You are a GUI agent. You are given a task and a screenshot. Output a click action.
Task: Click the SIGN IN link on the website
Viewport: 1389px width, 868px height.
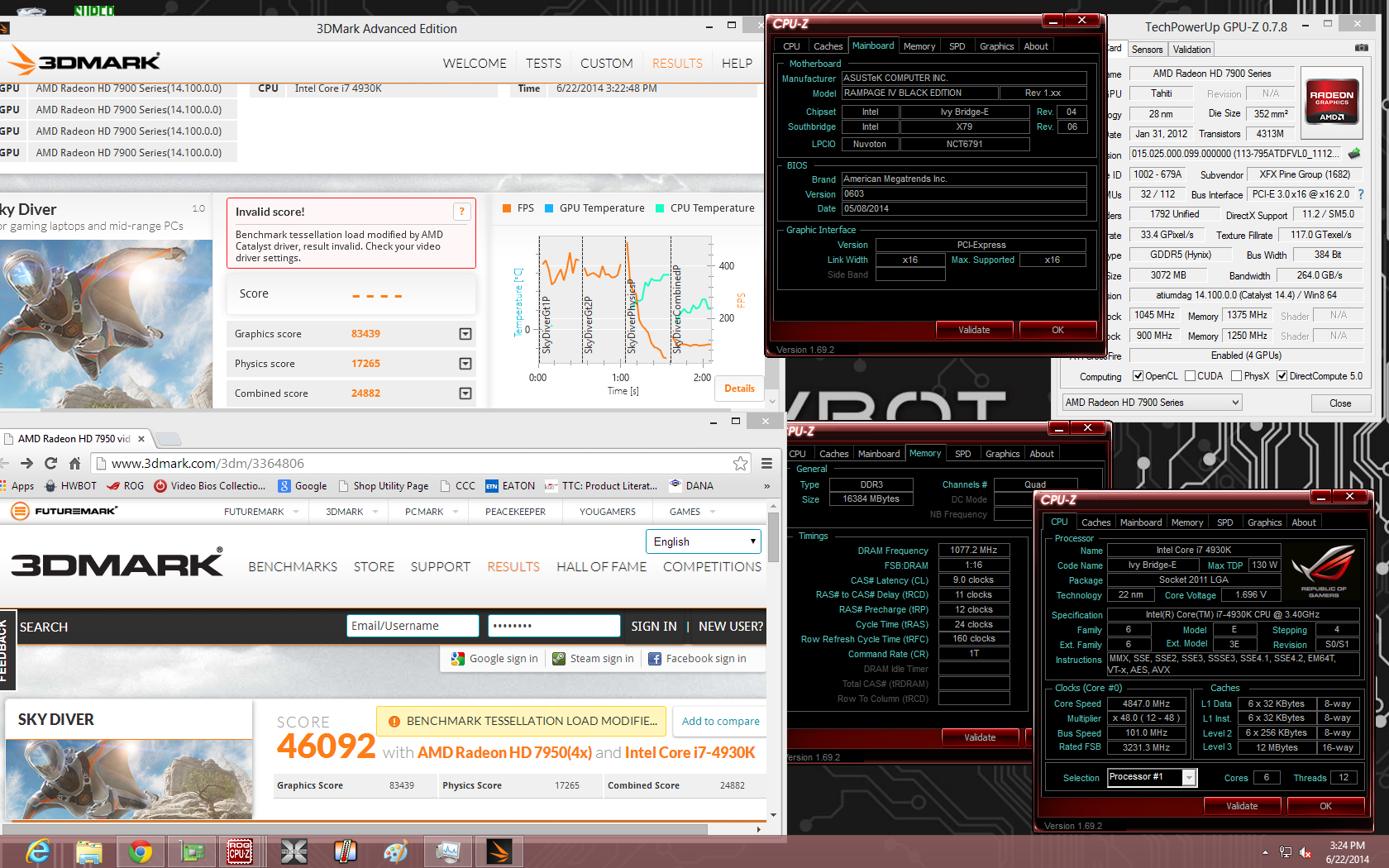pyautogui.click(x=653, y=627)
